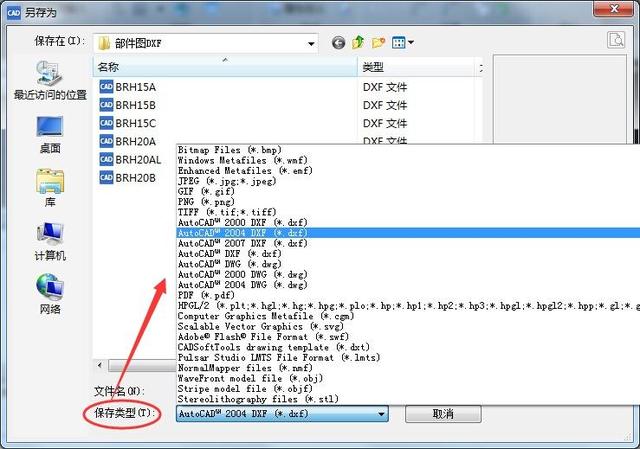Choose PNG (*.png) format
The width and height of the screenshot is (640, 449).
[x=408, y=202]
